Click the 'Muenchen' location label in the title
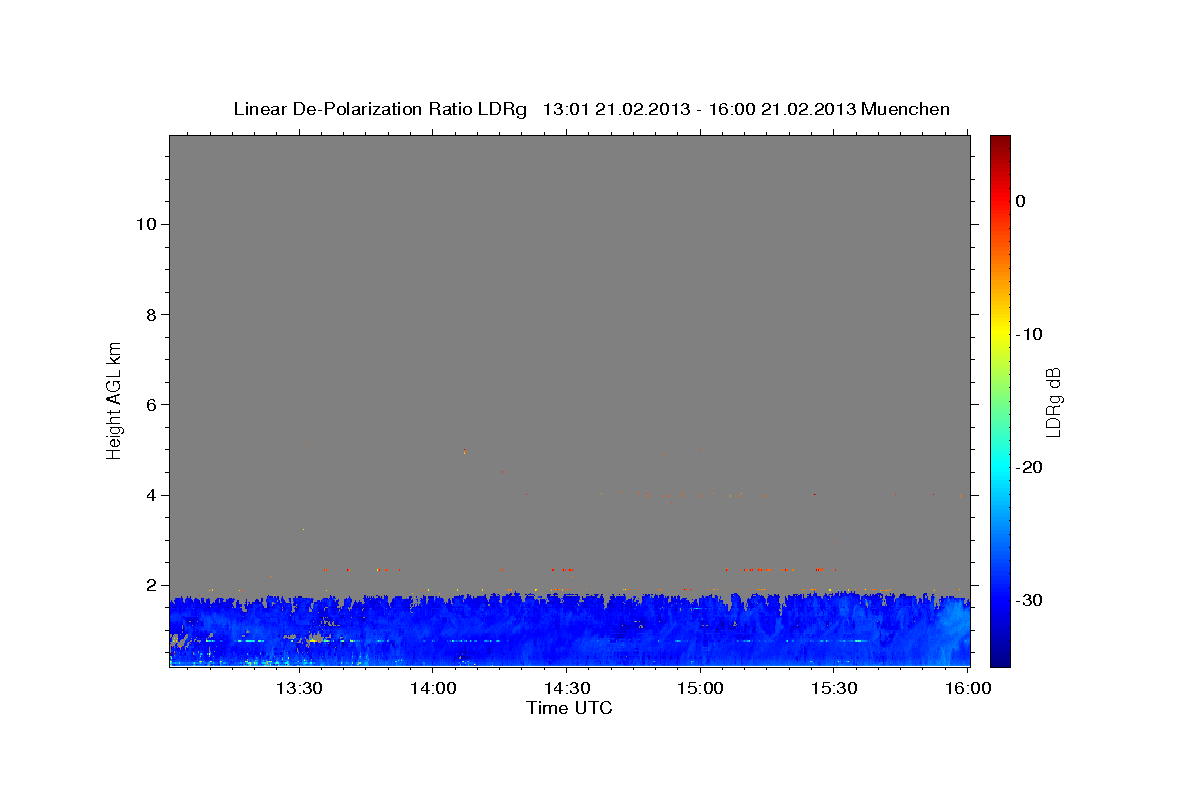The image size is (1200, 800). point(906,109)
